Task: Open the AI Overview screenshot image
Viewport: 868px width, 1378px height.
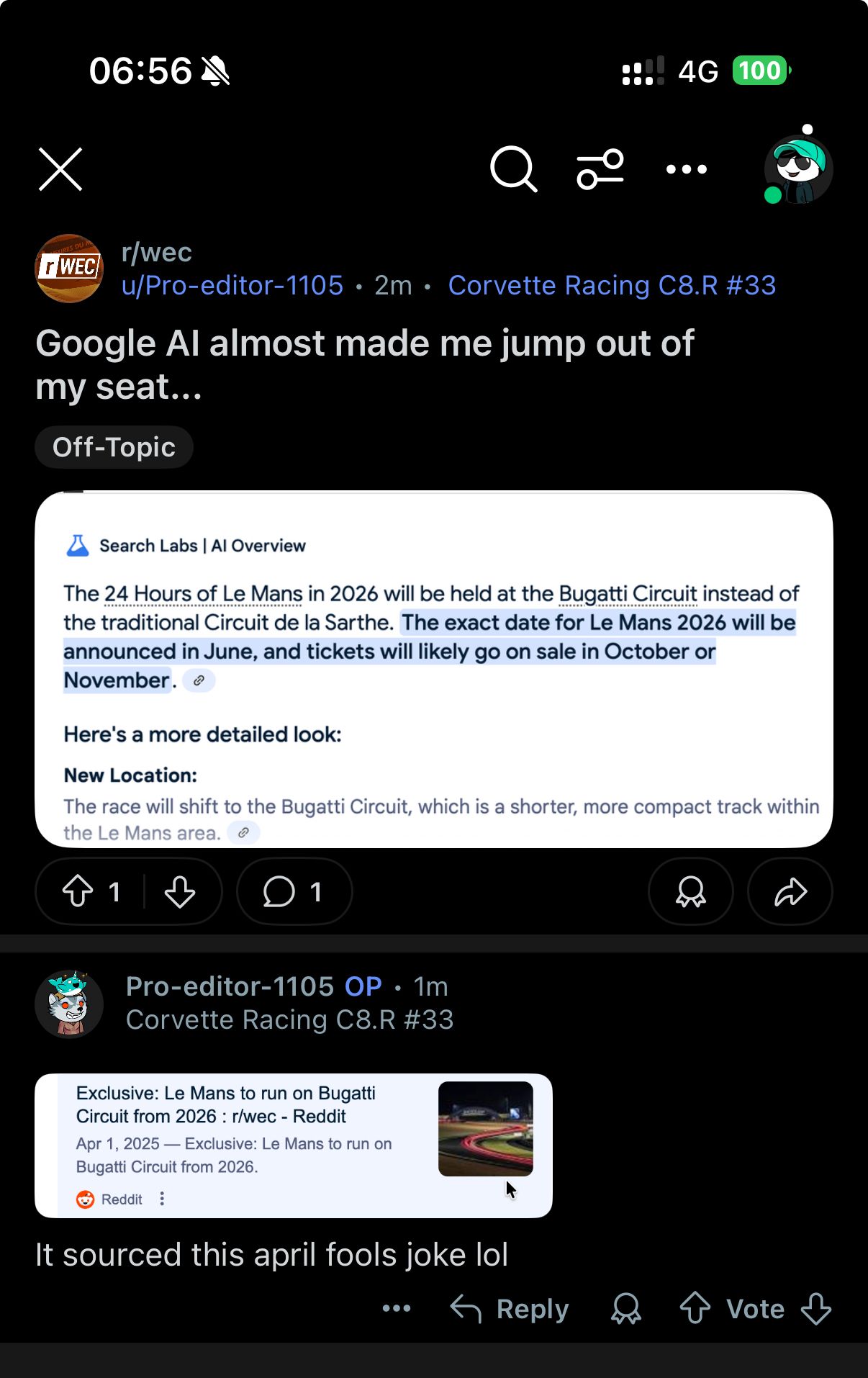Action: [433, 669]
